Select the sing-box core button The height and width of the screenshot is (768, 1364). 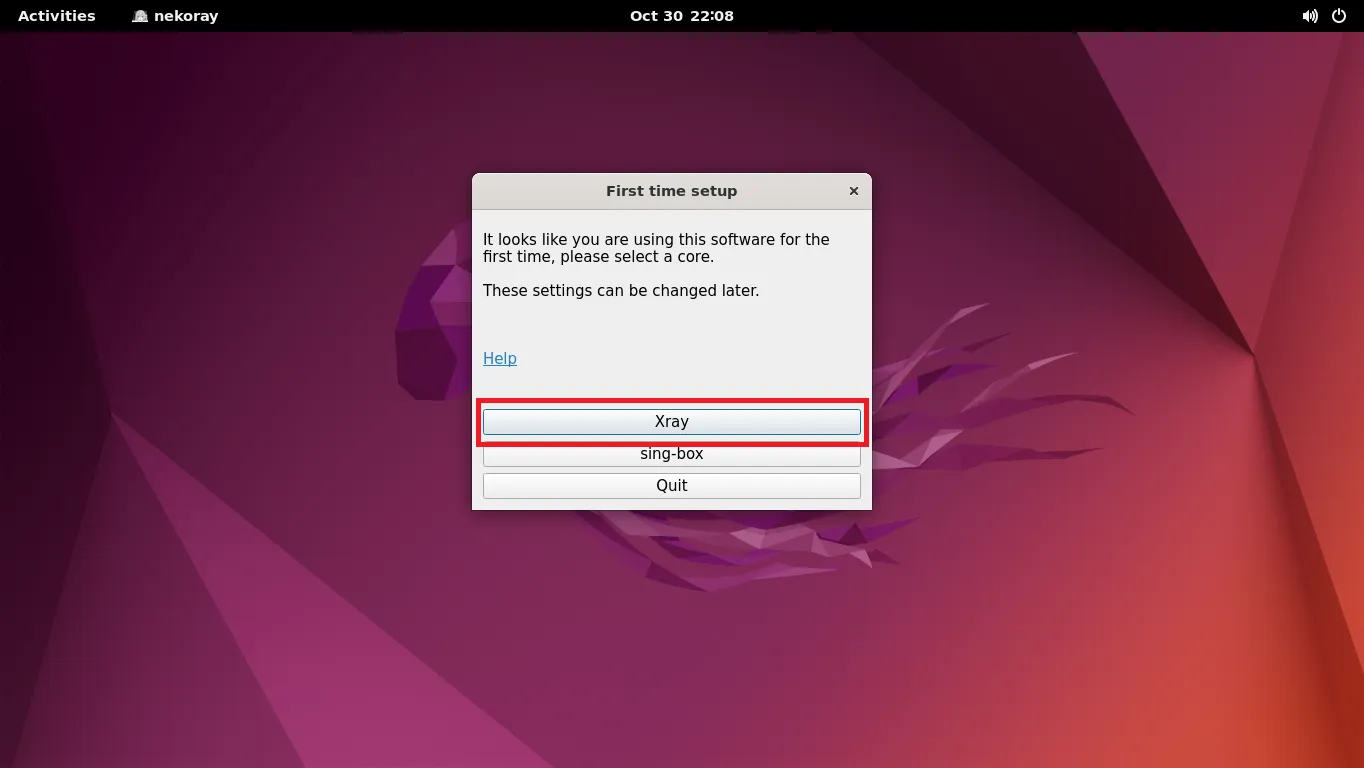point(671,454)
